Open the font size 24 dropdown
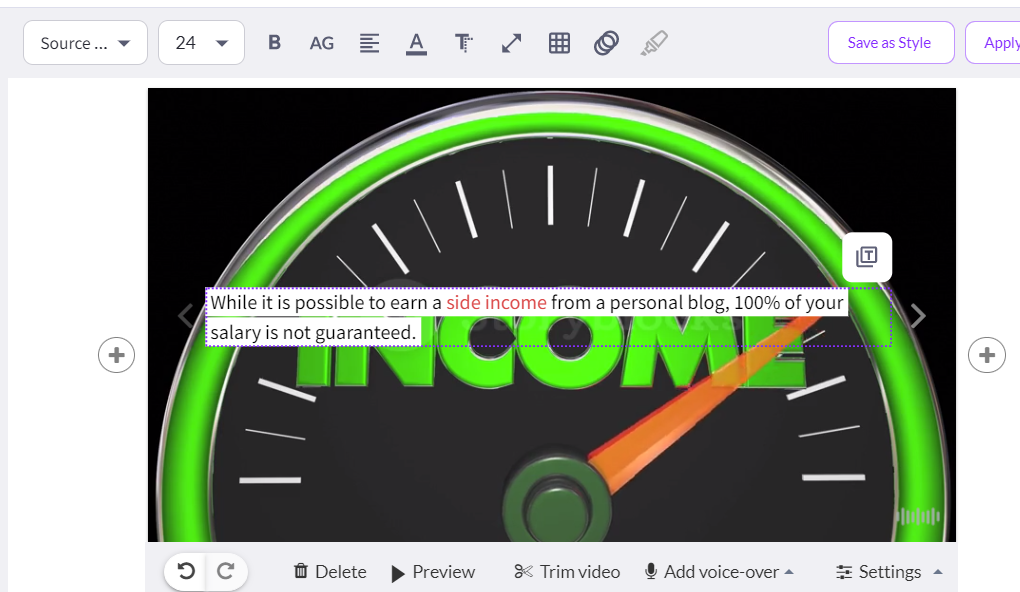Screen dimensions: 1020x592 coord(201,43)
